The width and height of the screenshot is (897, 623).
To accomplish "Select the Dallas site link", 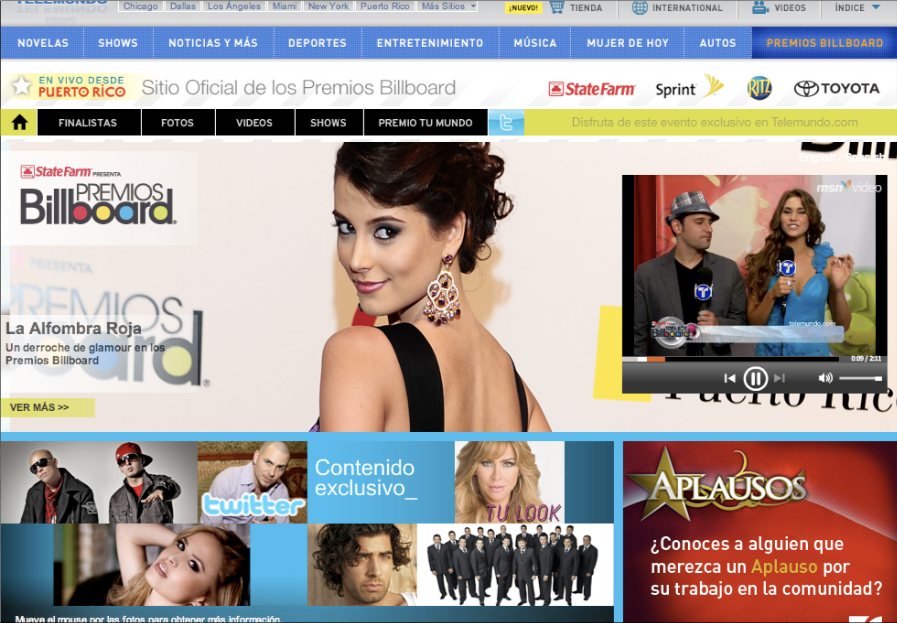I will click(x=183, y=6).
